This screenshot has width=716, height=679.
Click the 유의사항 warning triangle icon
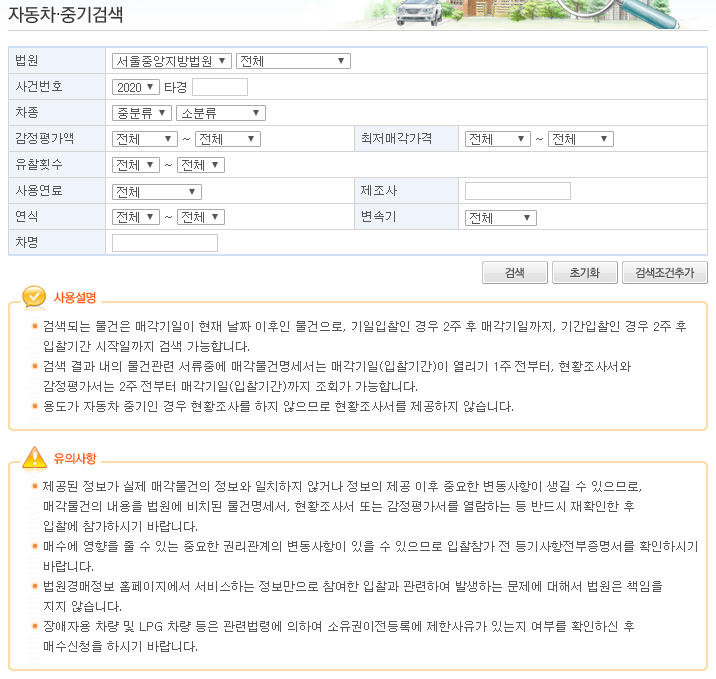(x=34, y=458)
